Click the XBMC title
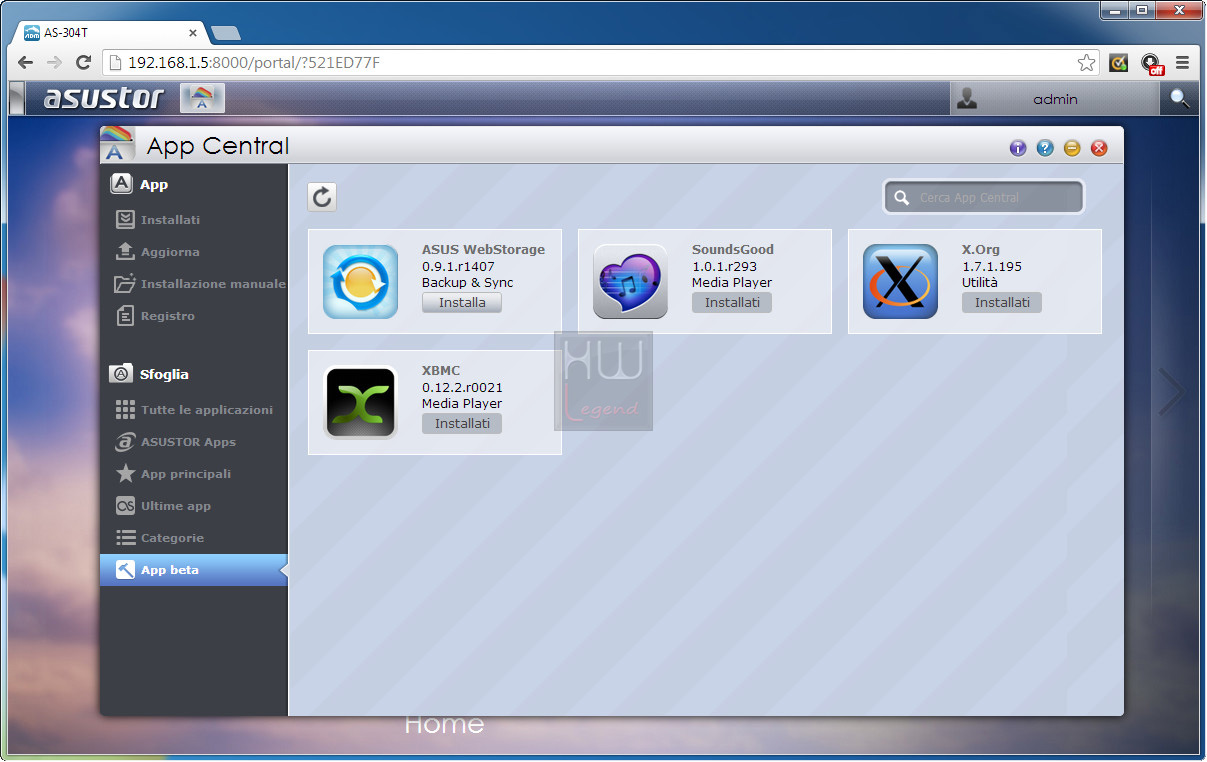This screenshot has width=1207, height=762. tap(441, 371)
